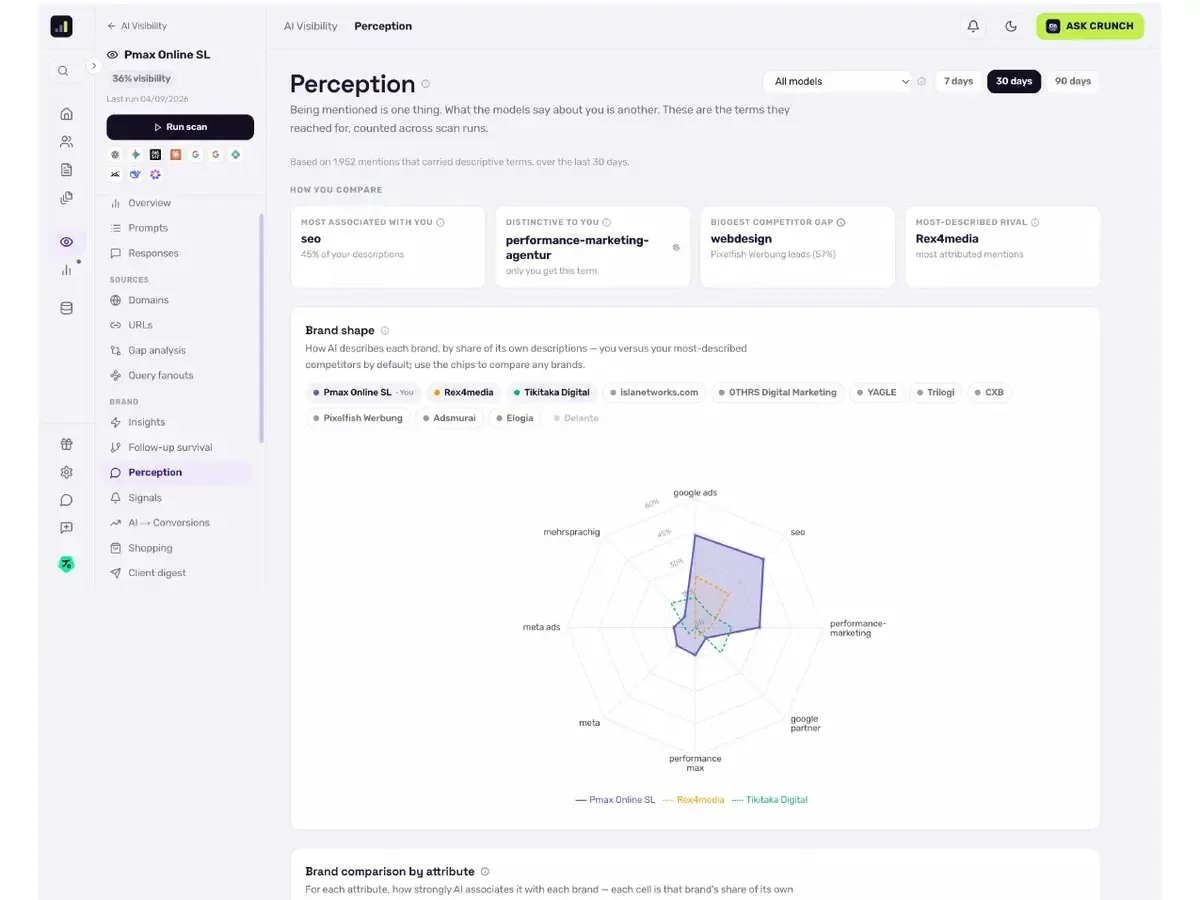Viewport: 1200px width, 900px height.
Task: Click the Most-Described Rival Rex4media card
Action: tap(1002, 247)
